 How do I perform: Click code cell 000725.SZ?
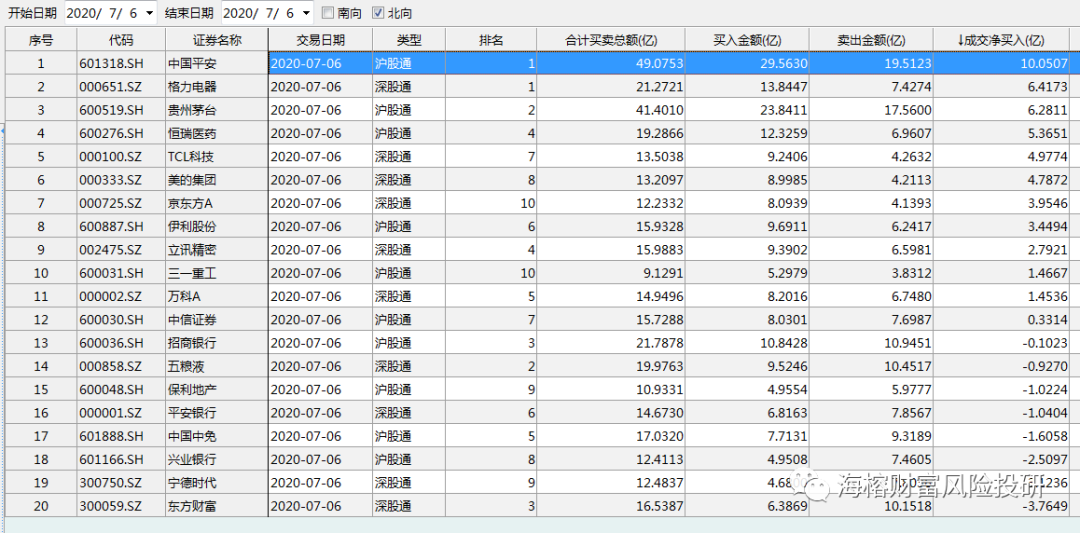tap(121, 203)
